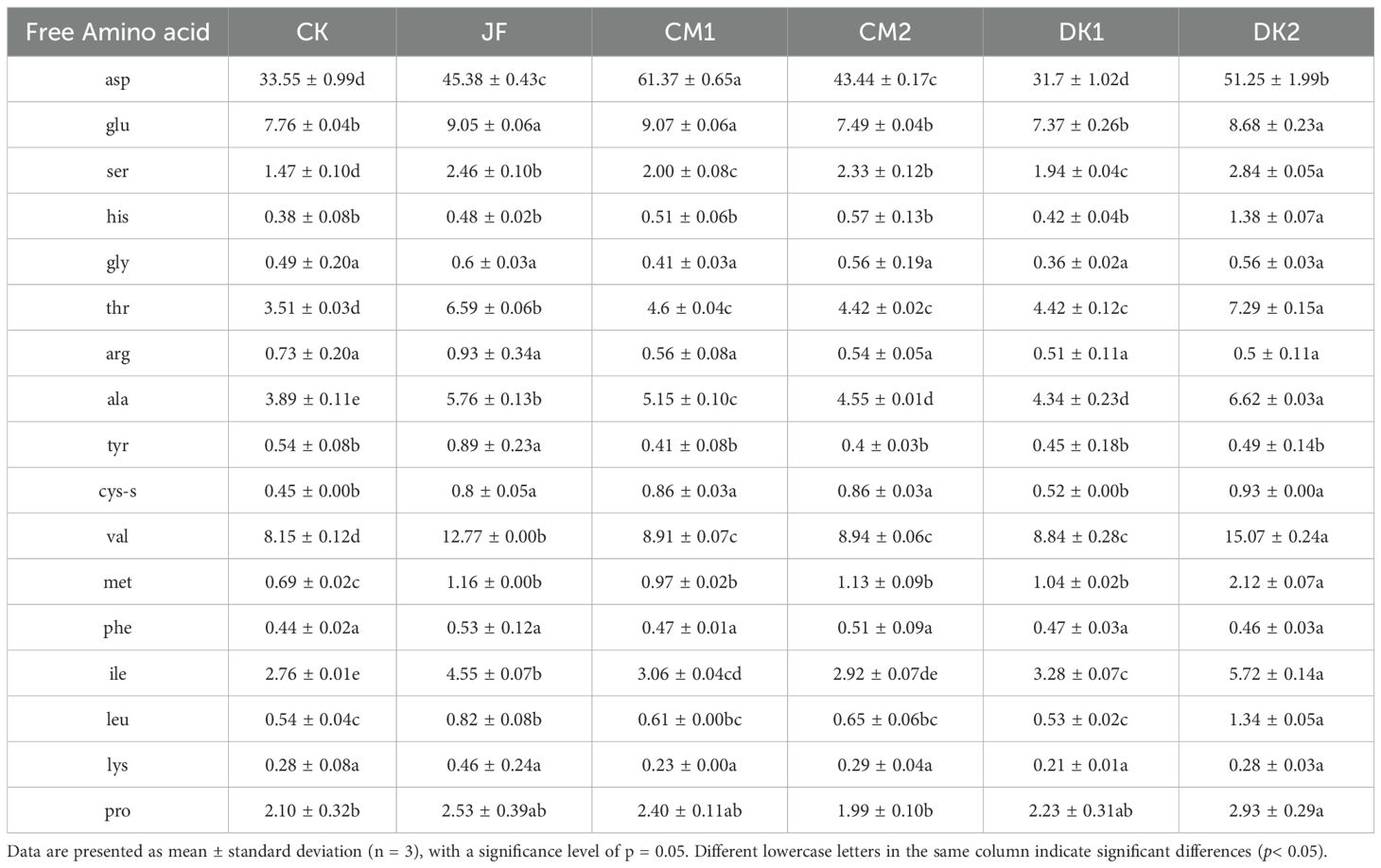Click the CM2 column header
This screenshot has width=1381, height=868.
pos(884,32)
